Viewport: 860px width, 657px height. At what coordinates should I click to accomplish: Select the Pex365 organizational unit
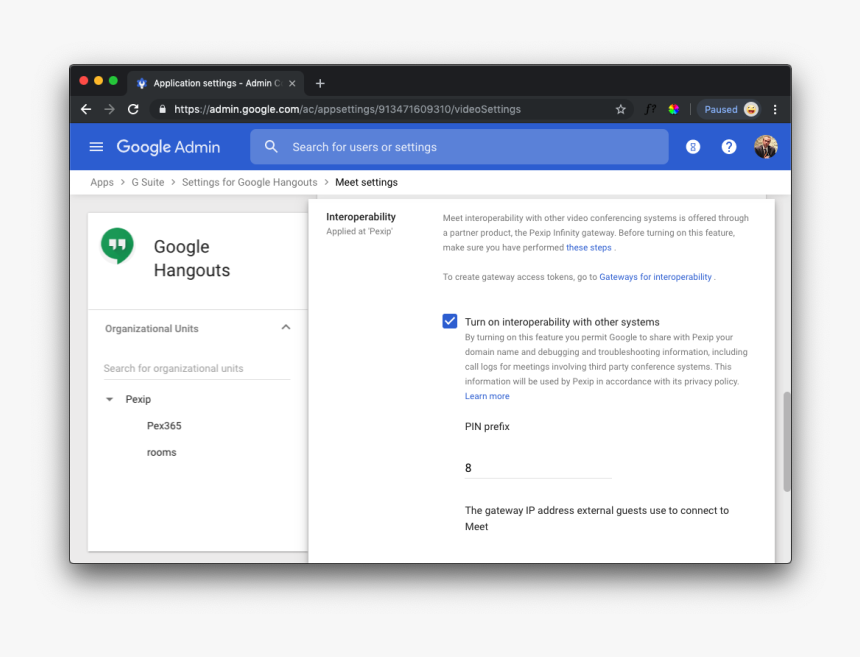coord(164,426)
